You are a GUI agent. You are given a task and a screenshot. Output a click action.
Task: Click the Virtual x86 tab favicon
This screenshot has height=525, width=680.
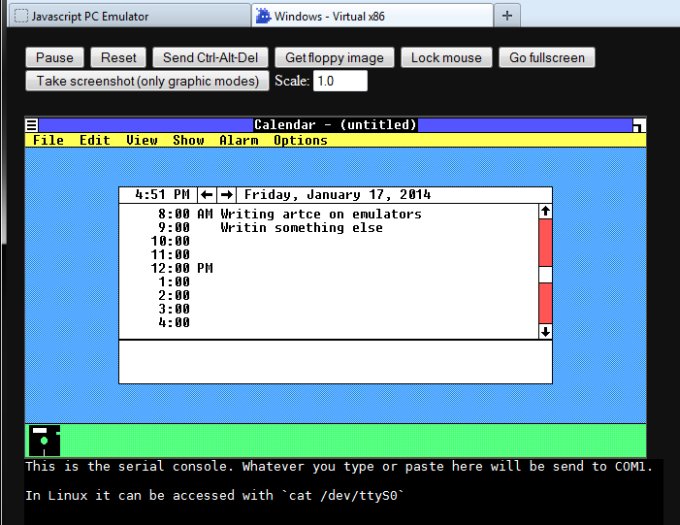(x=263, y=16)
